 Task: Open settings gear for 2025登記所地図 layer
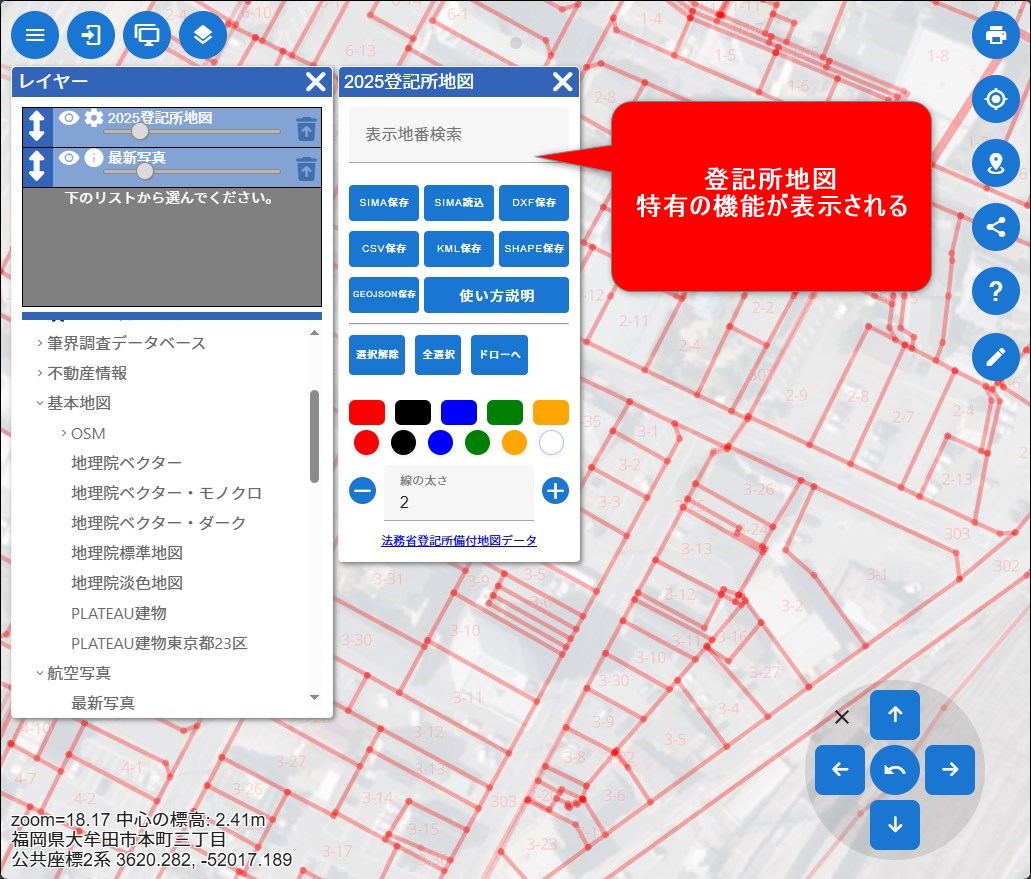coord(93,118)
